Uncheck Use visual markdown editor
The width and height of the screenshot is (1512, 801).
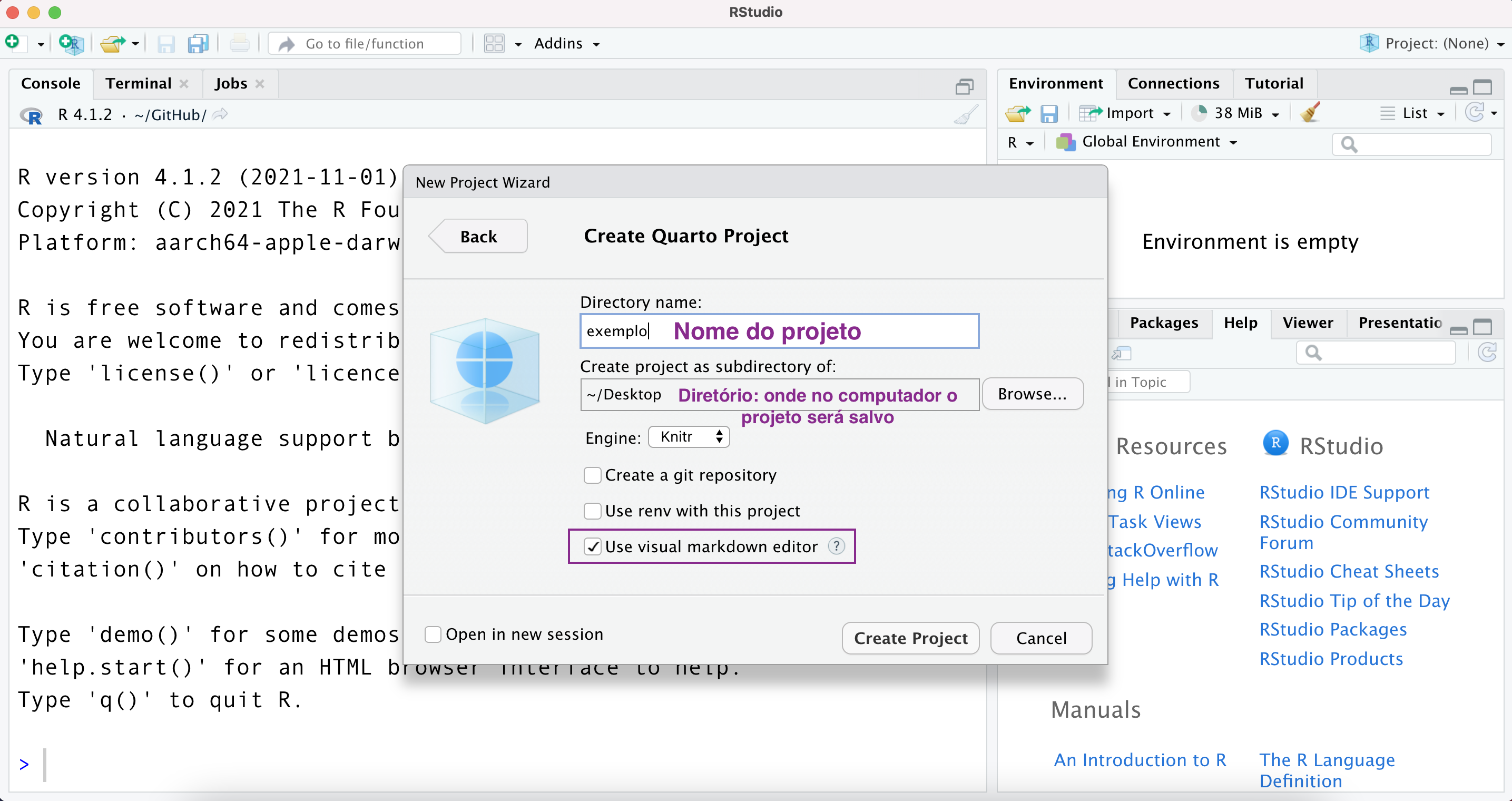coord(592,546)
